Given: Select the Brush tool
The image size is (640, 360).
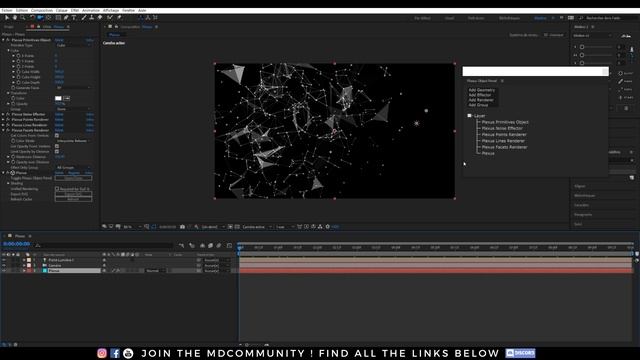Looking at the screenshot, I should pyautogui.click(x=84, y=18).
